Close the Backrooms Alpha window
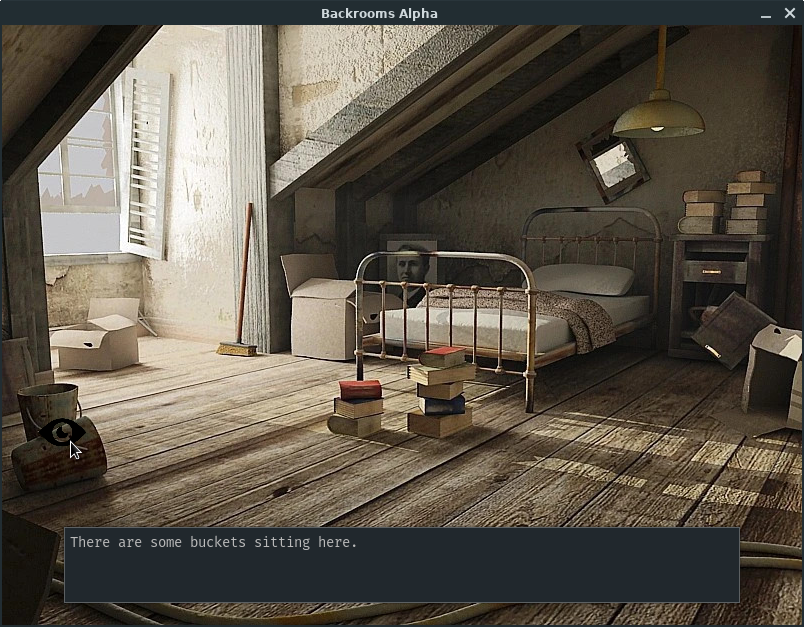This screenshot has width=804, height=627. [790, 13]
